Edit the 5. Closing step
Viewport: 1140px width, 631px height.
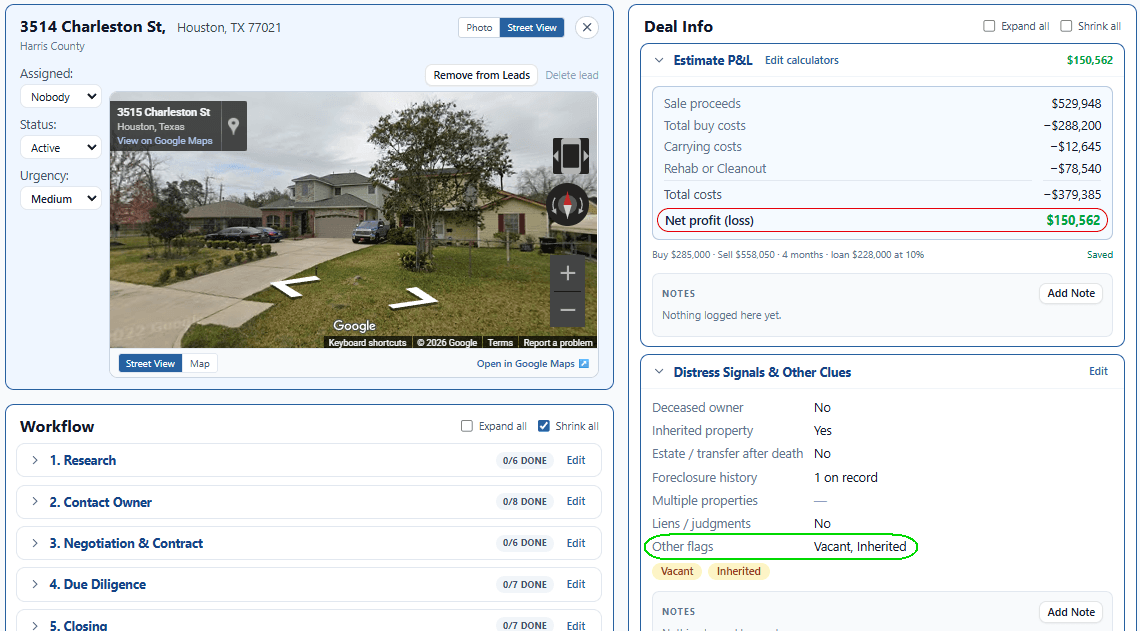pos(576,625)
